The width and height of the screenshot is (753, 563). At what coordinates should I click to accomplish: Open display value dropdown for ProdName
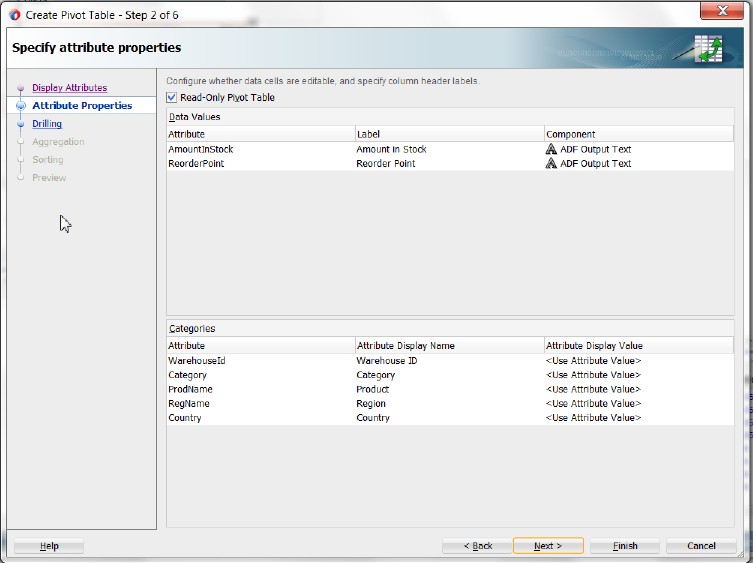(639, 389)
